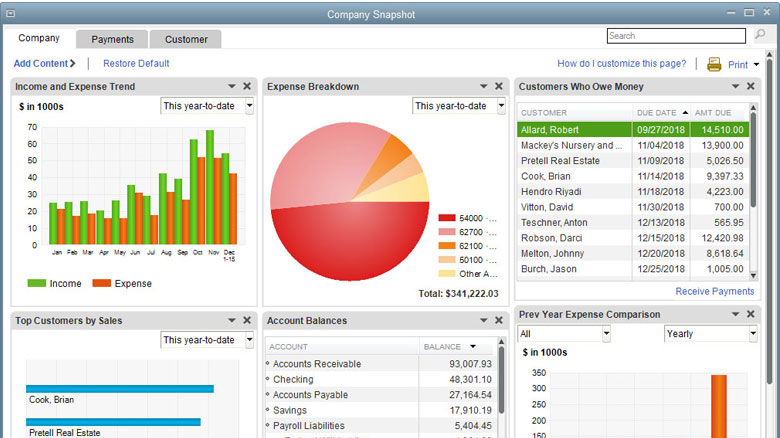The image size is (780, 438).
Task: Close Prev Year Expense Comparison panel
Action: pos(751,314)
